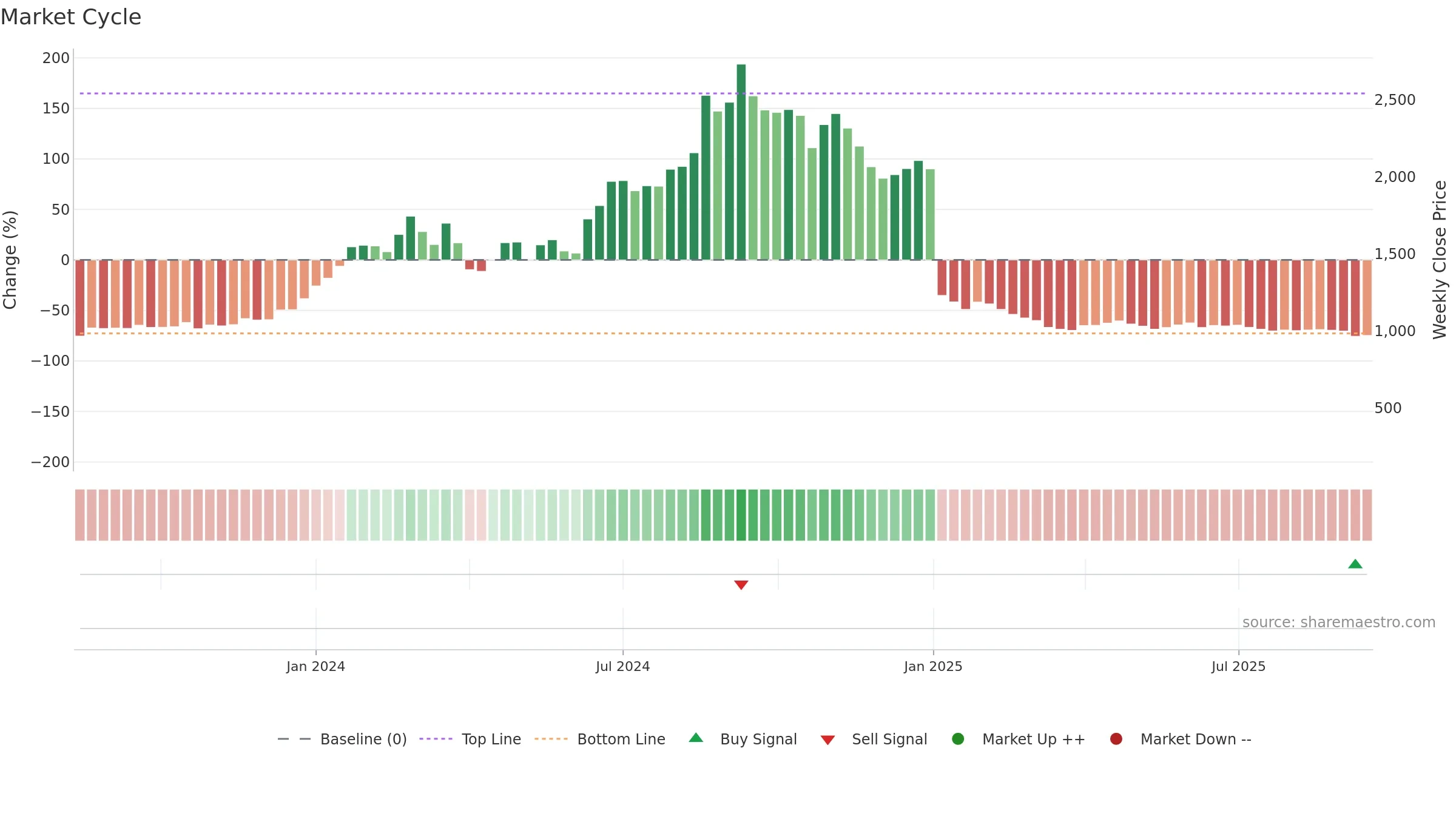Toggle the Sell Signal legend entry
This screenshot has width=1456, height=819.
874,740
